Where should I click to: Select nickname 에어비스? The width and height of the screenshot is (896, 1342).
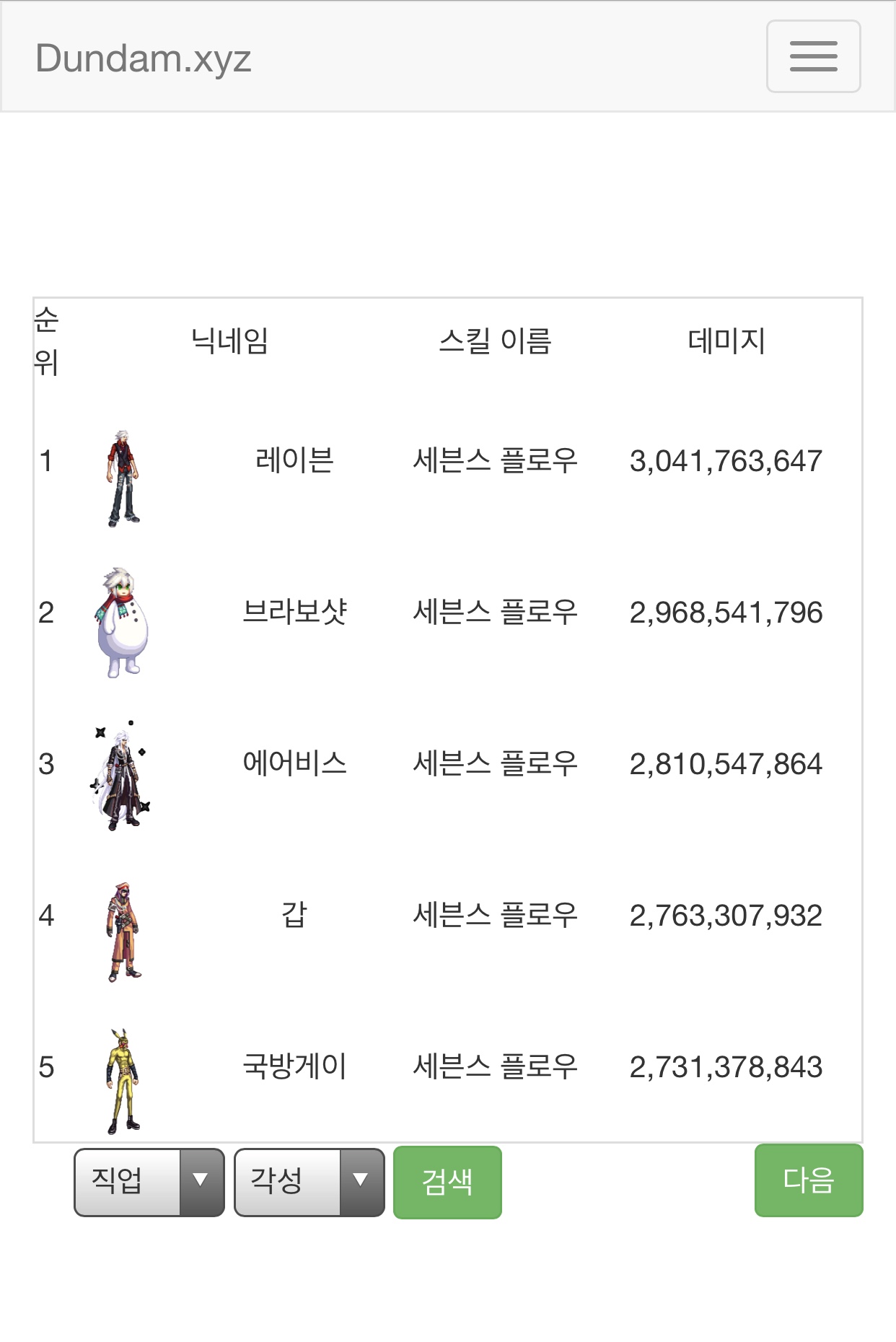[294, 763]
